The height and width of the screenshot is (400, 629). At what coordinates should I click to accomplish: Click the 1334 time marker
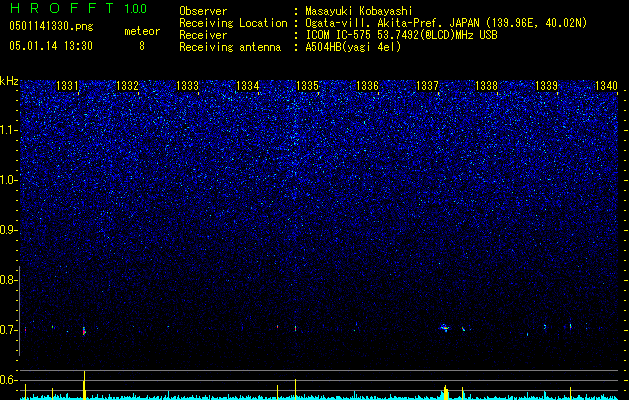point(248,85)
